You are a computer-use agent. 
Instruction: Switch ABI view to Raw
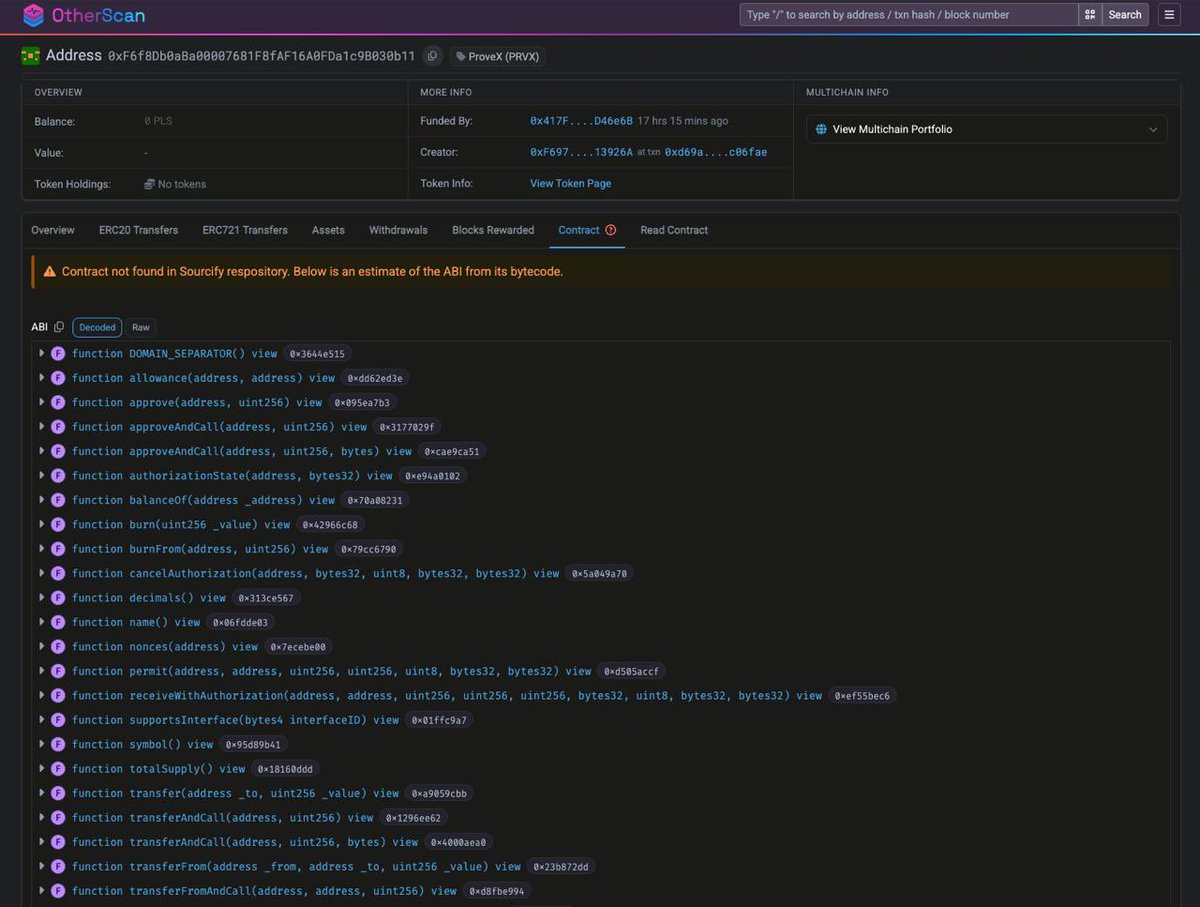point(141,327)
